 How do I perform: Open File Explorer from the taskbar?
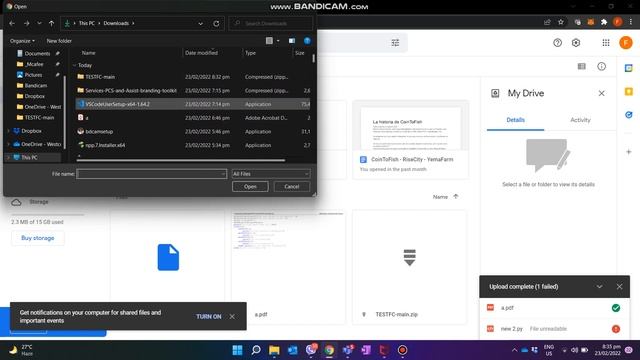click(274, 350)
